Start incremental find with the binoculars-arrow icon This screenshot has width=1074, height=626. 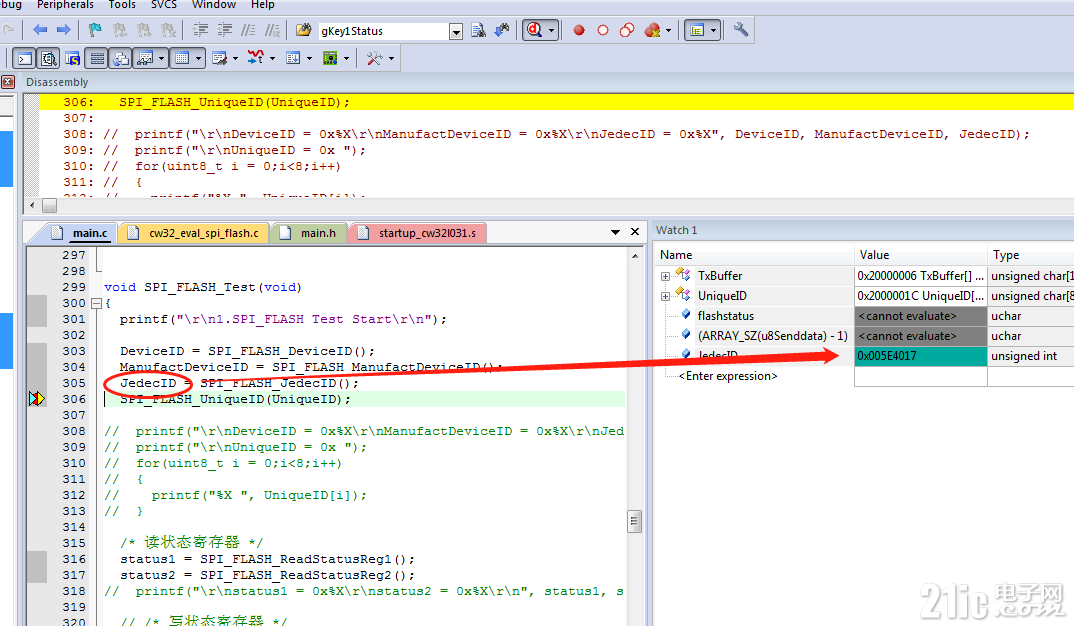[503, 30]
